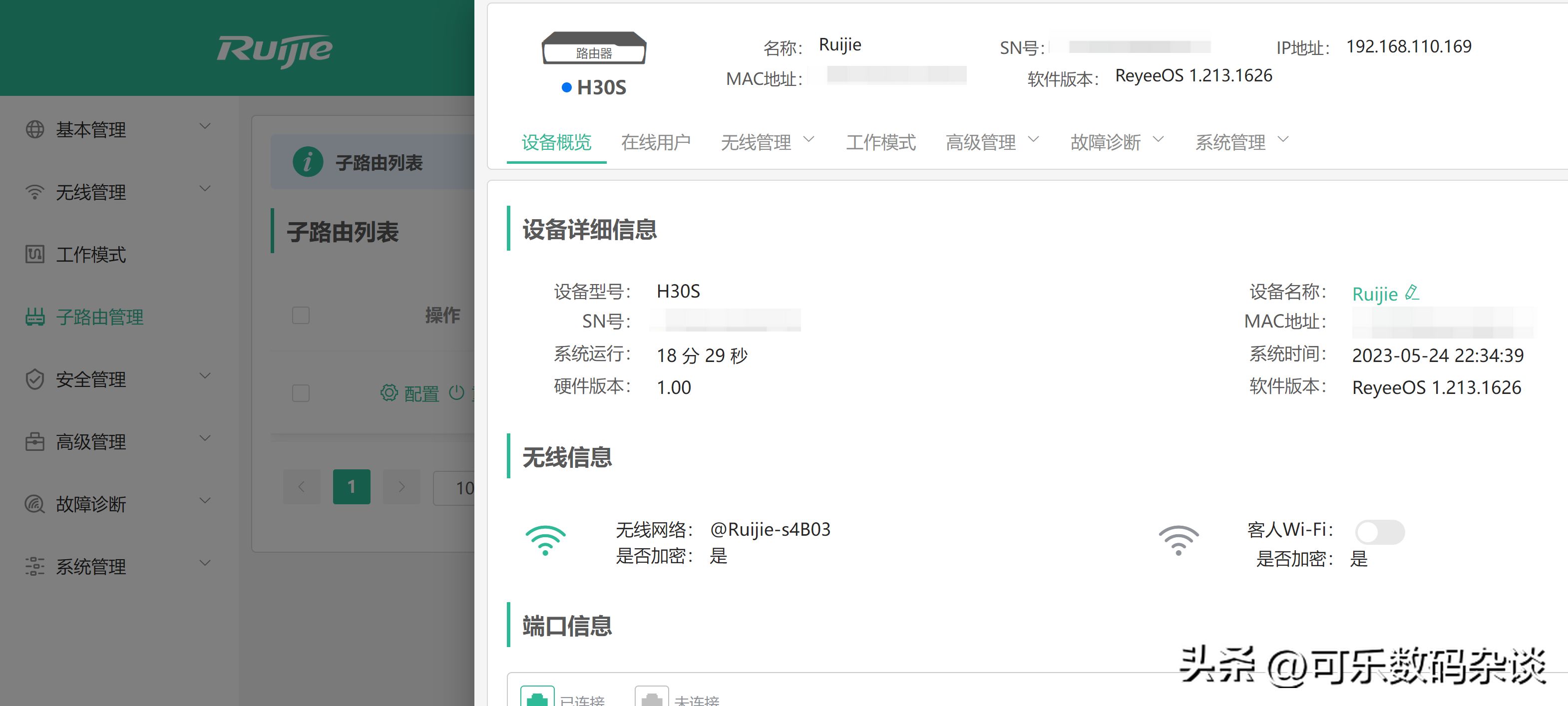Open the 无线管理 tab dropdown arrow
Screen dimensions: 1568x706
click(x=809, y=139)
